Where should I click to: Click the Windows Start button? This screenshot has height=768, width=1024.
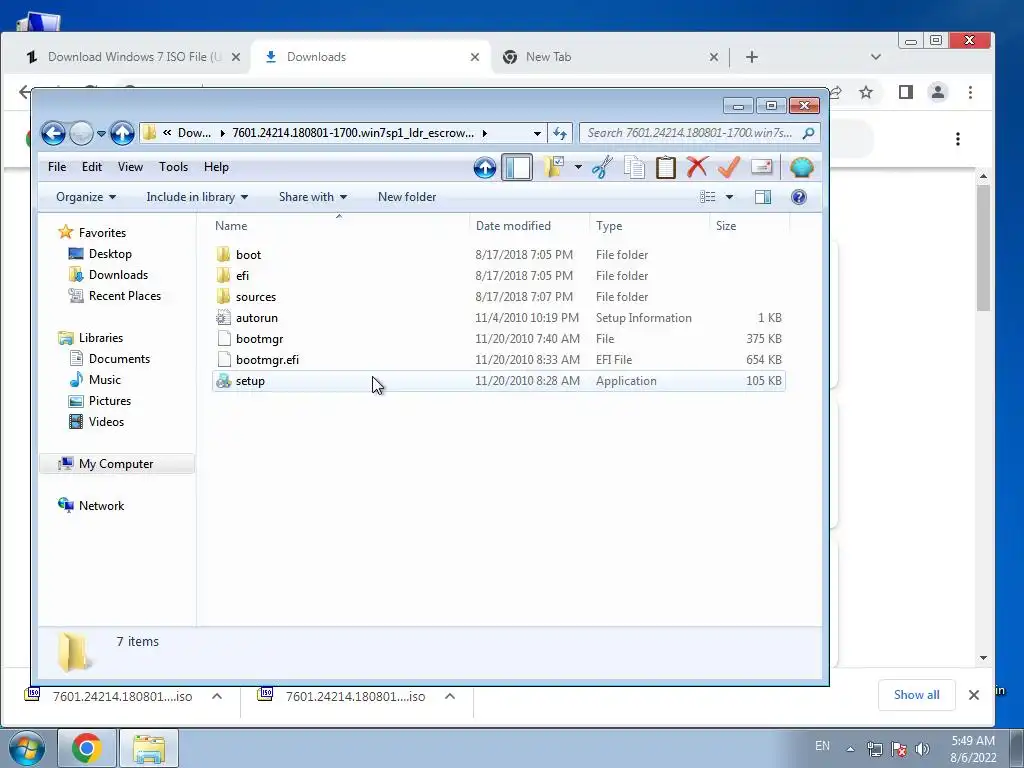pyautogui.click(x=27, y=748)
